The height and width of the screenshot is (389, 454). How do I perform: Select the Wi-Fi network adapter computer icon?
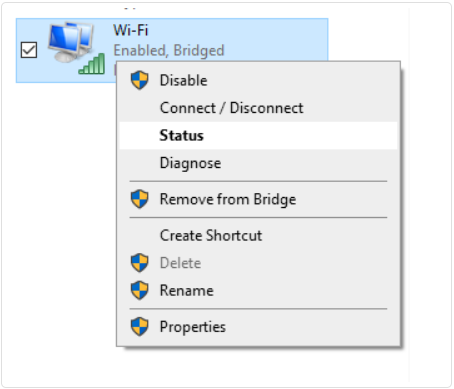click(x=71, y=42)
